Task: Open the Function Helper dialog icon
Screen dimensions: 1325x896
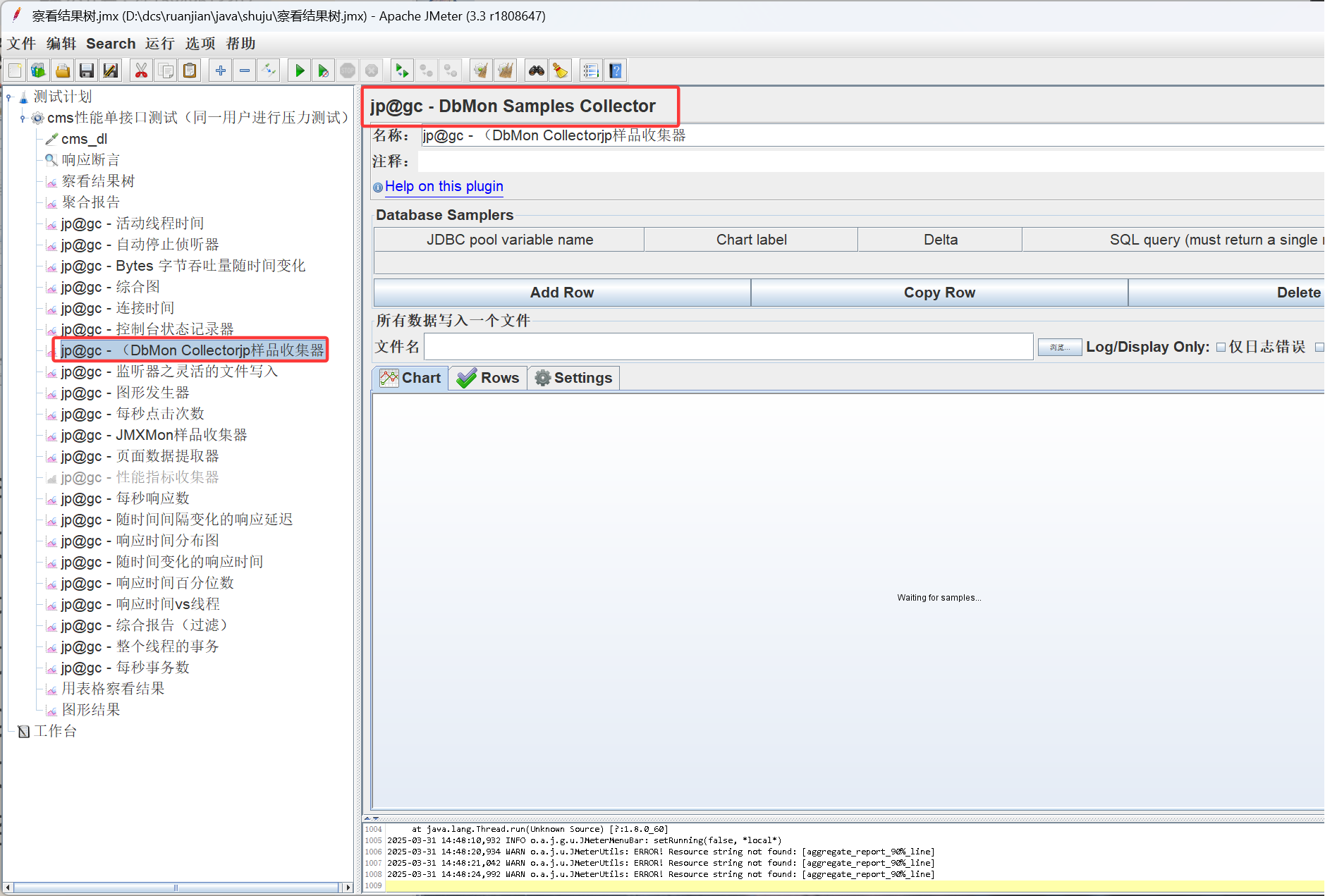Action: tap(591, 70)
